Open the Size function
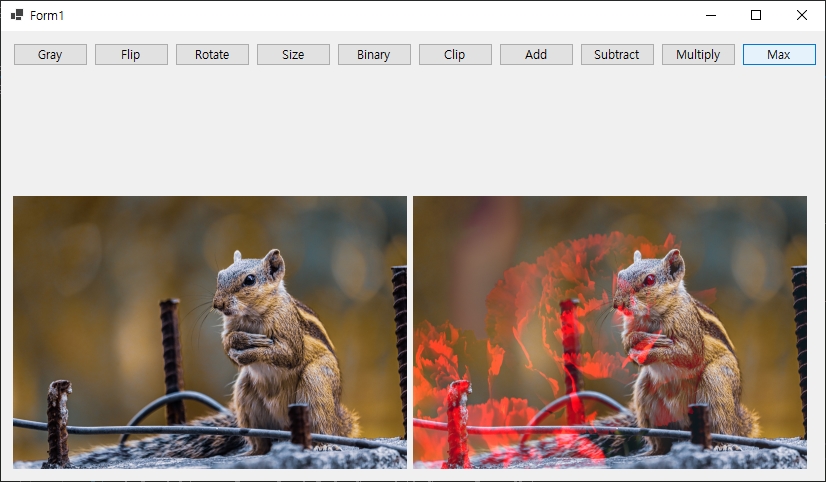 (293, 55)
